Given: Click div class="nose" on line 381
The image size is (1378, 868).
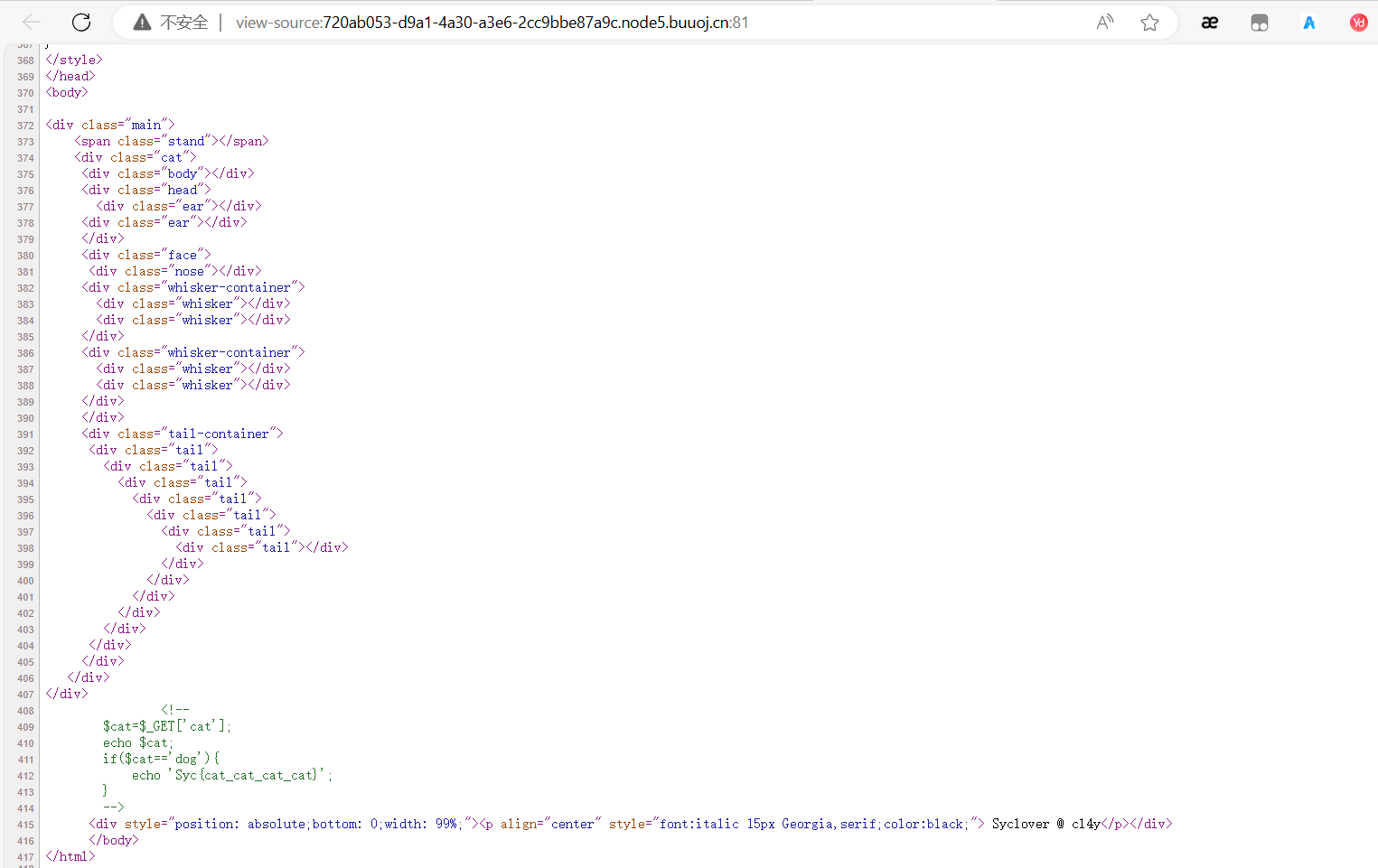Looking at the screenshot, I should click(154, 272).
